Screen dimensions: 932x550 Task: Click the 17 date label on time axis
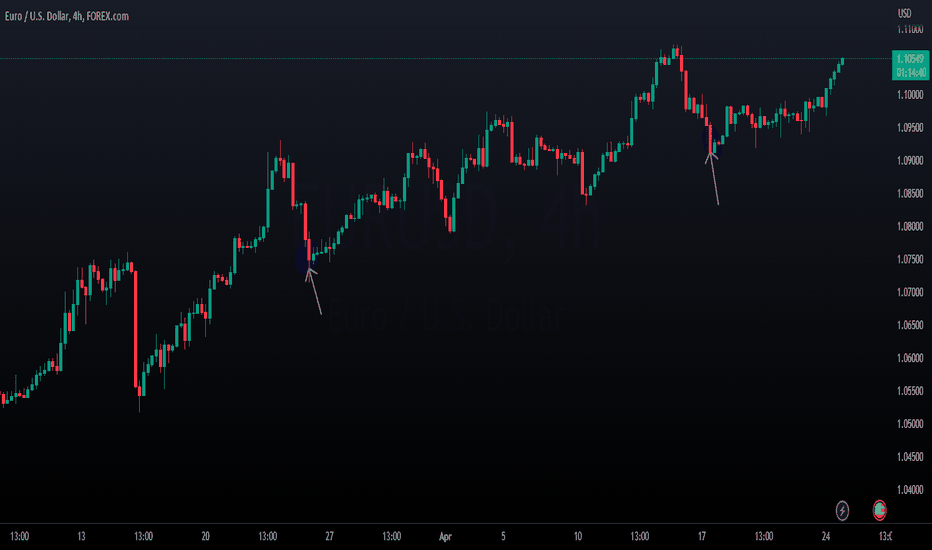702,536
